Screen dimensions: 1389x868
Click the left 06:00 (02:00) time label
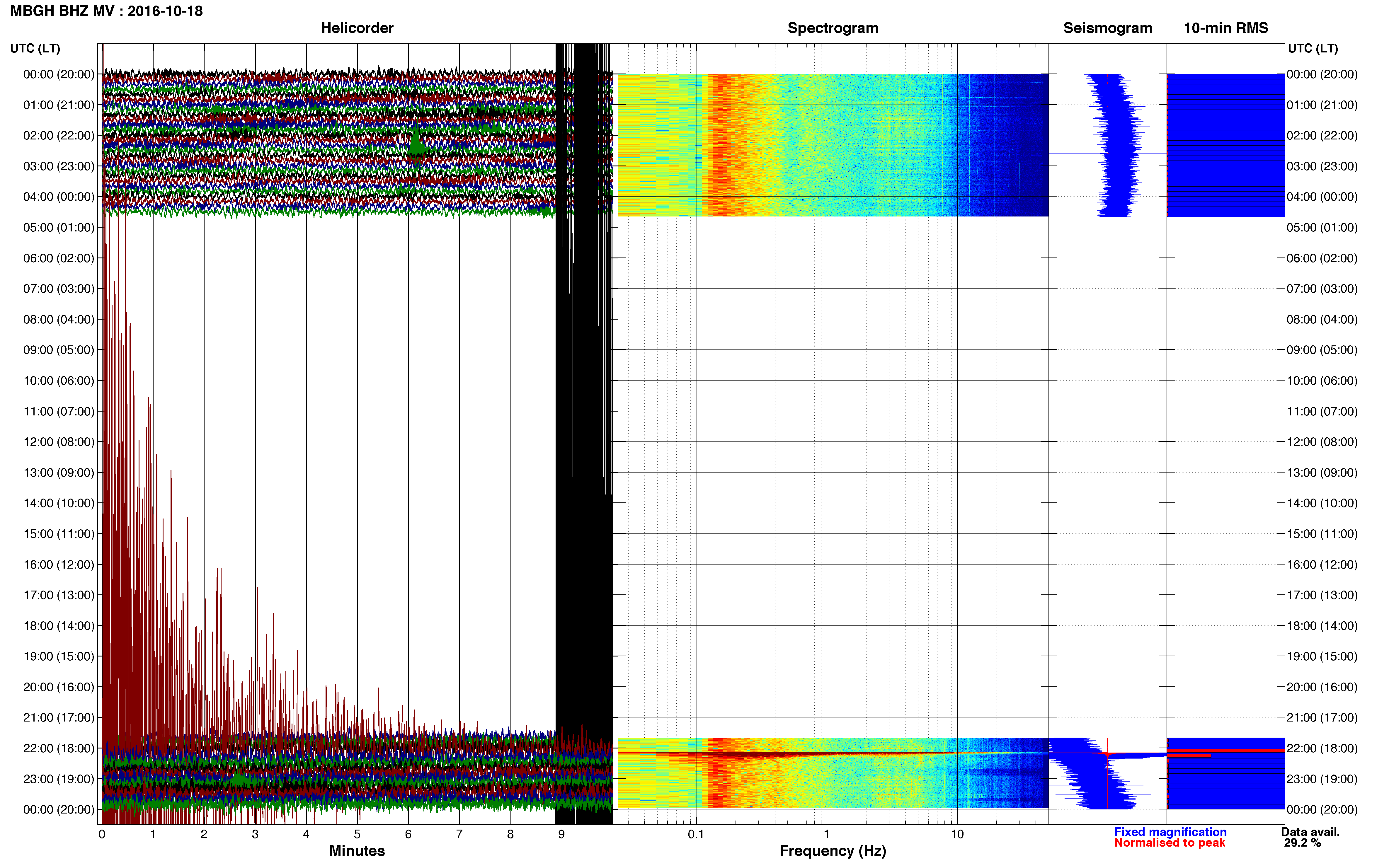click(59, 258)
